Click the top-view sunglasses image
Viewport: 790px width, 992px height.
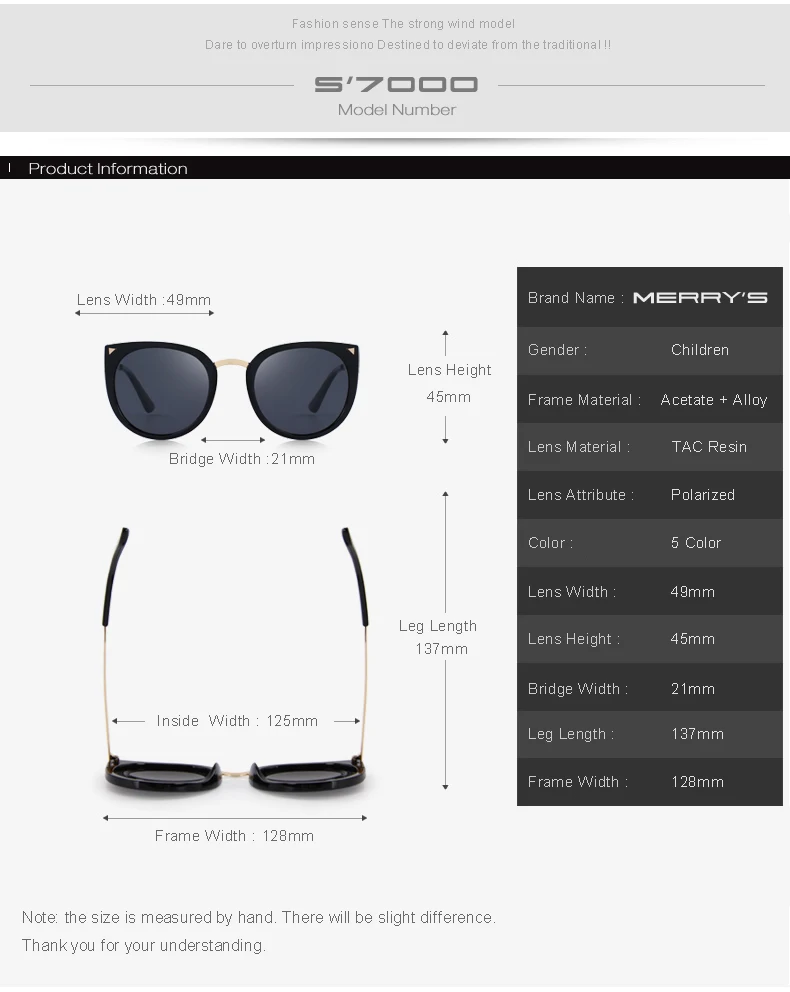coord(235,660)
